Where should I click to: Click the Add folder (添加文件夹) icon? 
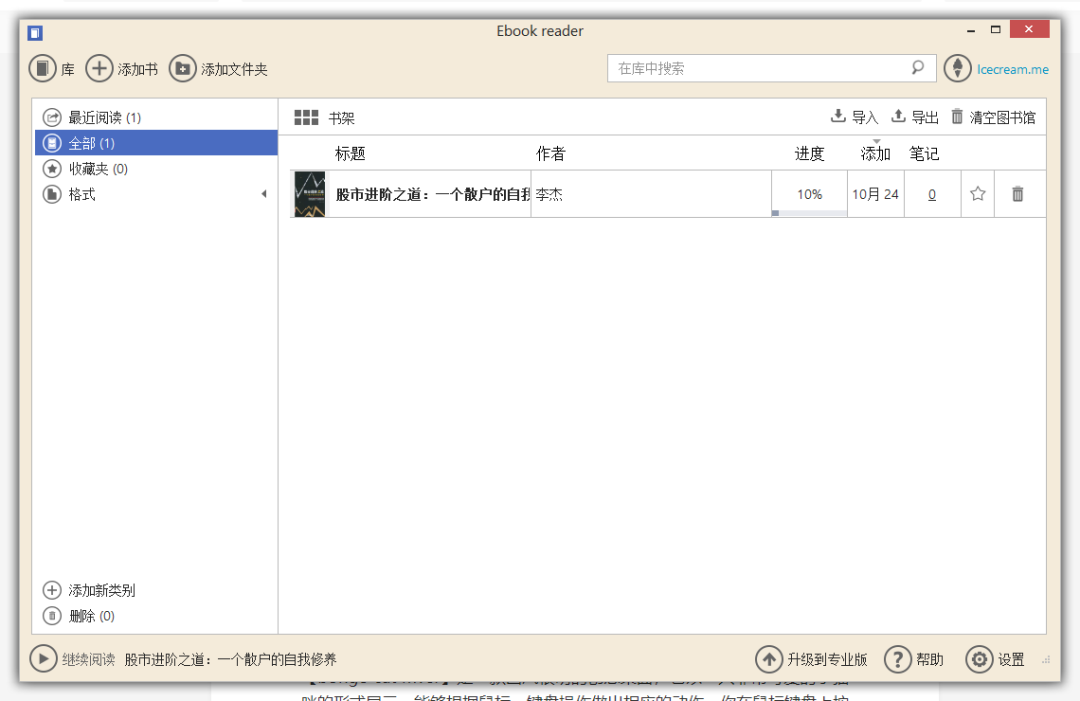[183, 69]
